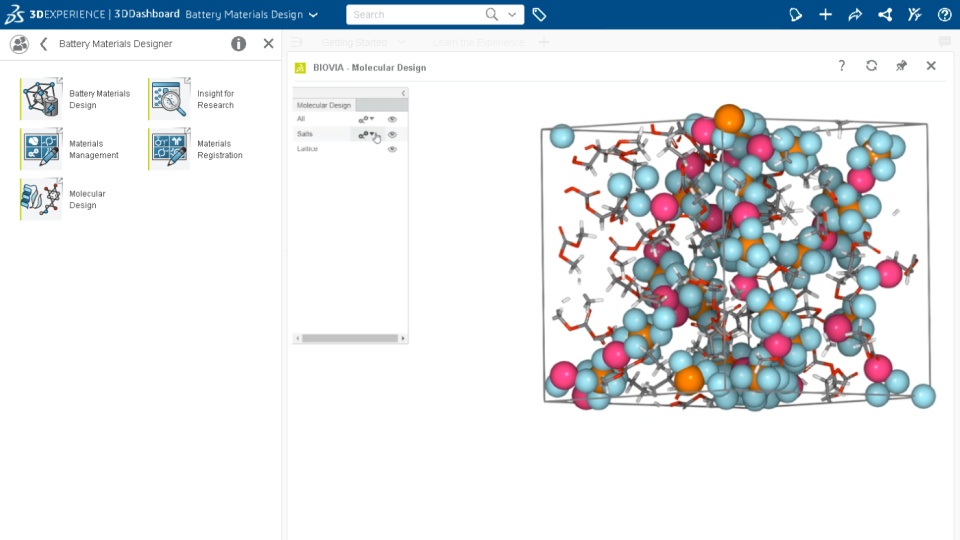
Task: Close the BIOVIA Molecular Design widget
Action: point(931,66)
